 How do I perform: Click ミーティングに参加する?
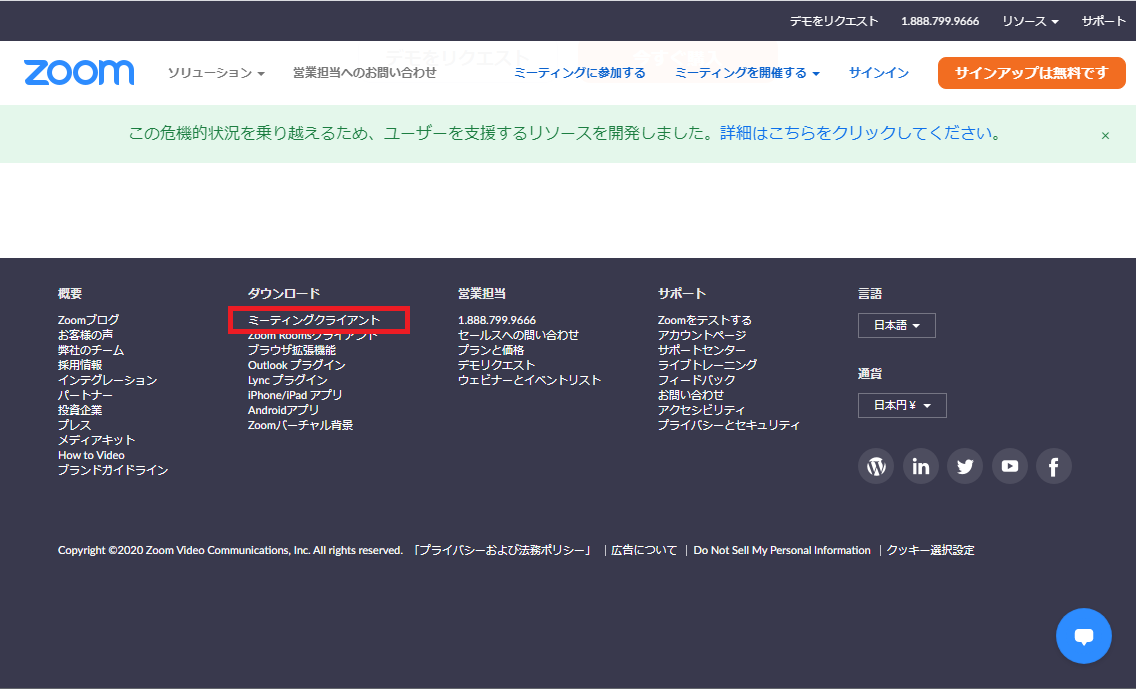[580, 72]
